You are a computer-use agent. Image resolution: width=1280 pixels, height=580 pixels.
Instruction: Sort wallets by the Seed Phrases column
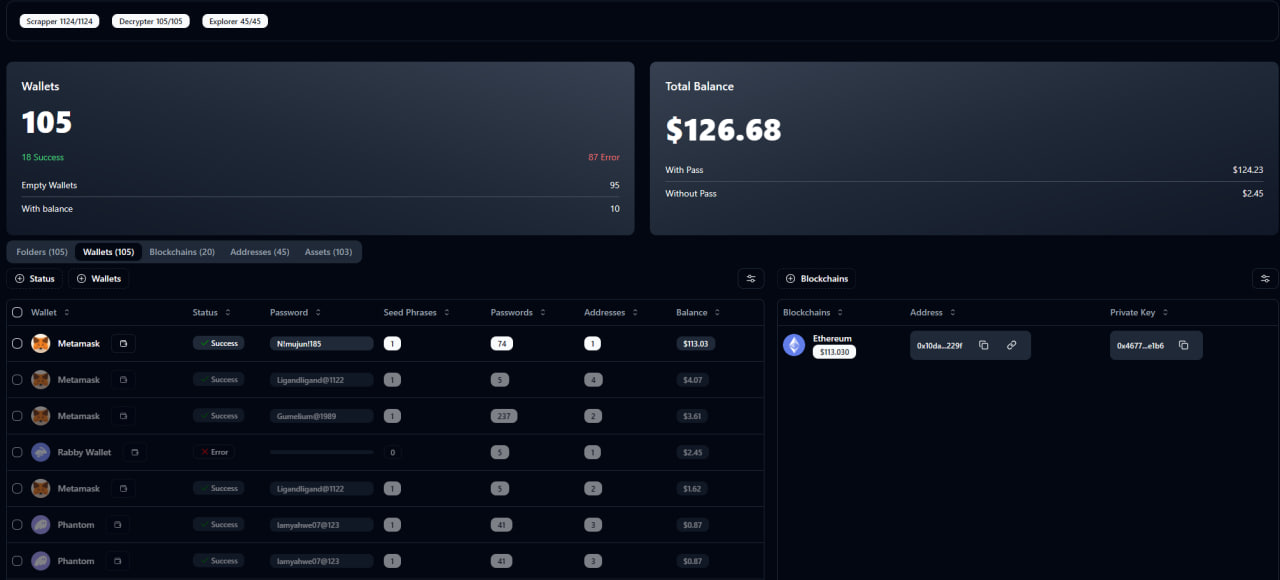pyautogui.click(x=416, y=312)
